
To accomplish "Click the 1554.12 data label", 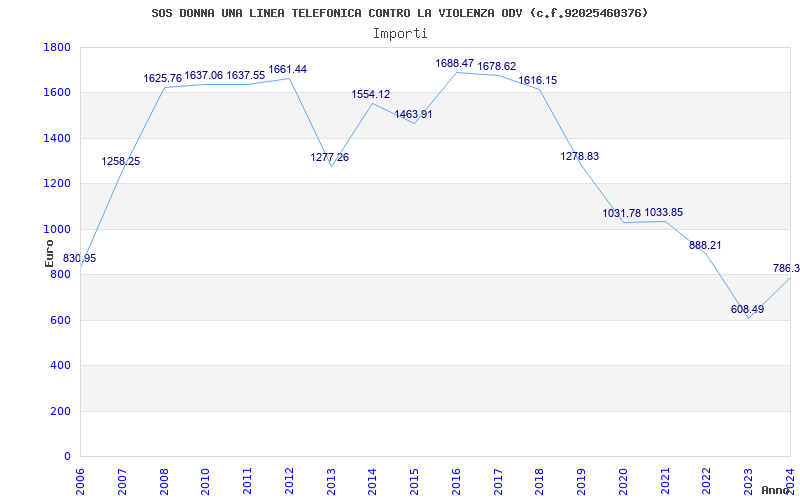I will (371, 95).
